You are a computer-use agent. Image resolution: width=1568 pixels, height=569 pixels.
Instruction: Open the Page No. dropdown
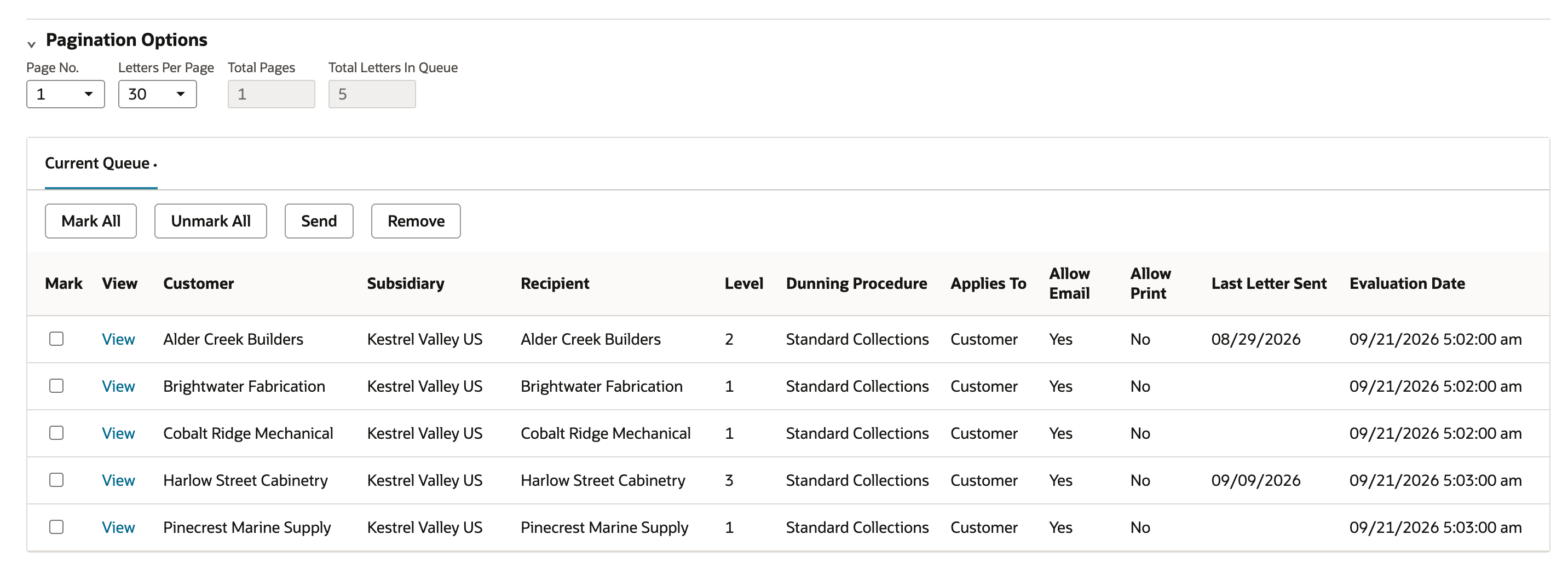(x=66, y=94)
